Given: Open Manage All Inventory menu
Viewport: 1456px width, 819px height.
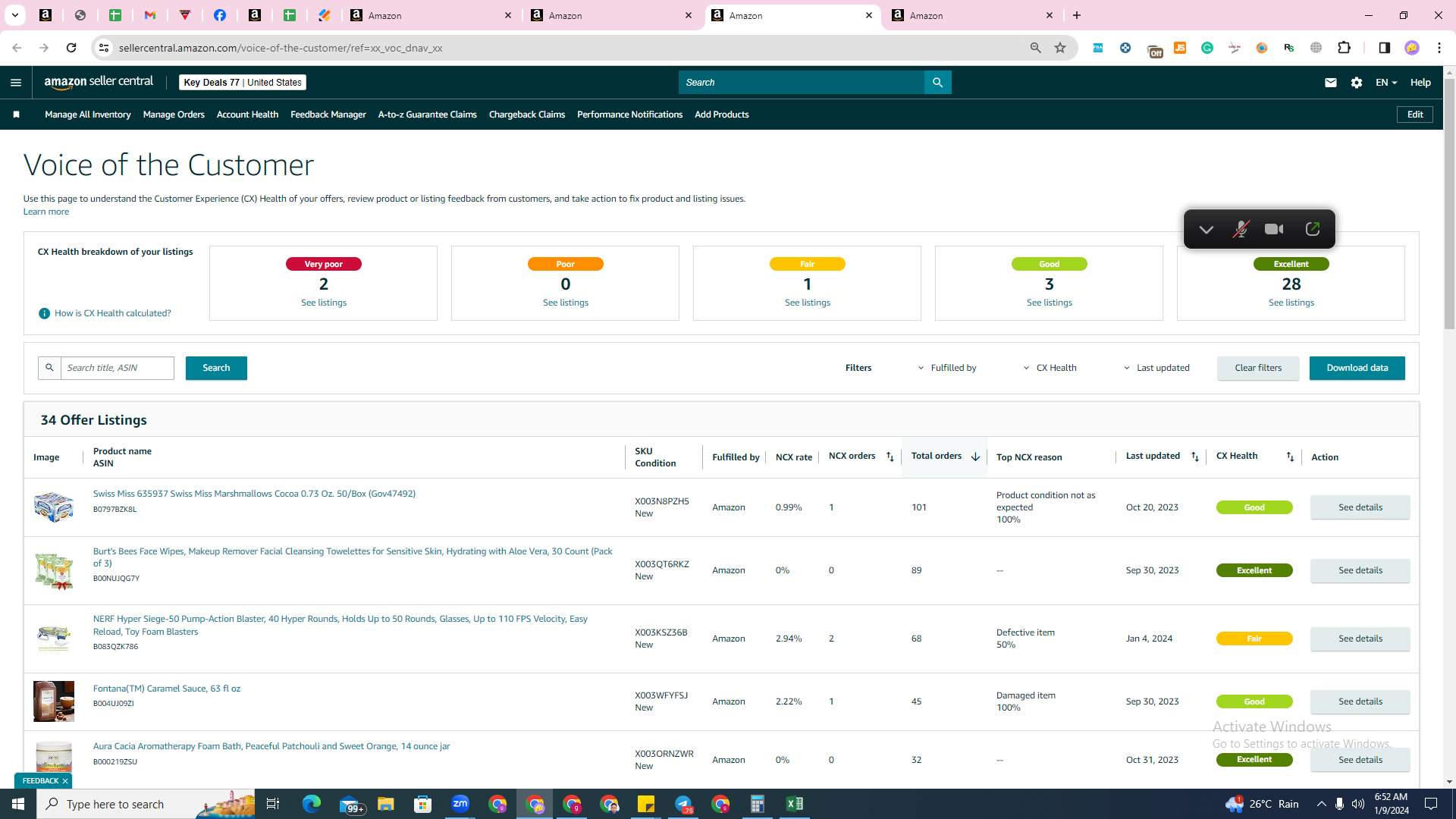Looking at the screenshot, I should [x=88, y=115].
